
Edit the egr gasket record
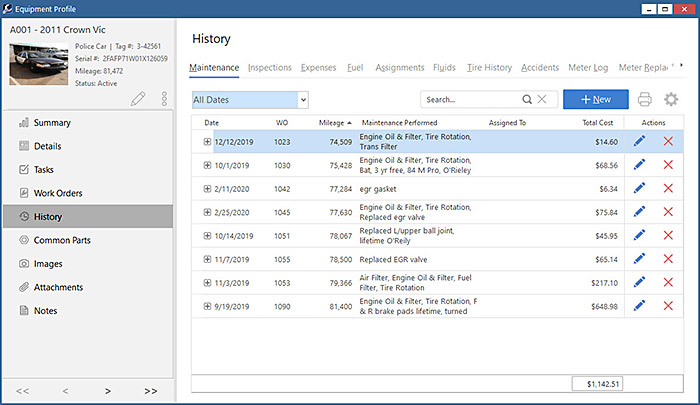(639, 188)
